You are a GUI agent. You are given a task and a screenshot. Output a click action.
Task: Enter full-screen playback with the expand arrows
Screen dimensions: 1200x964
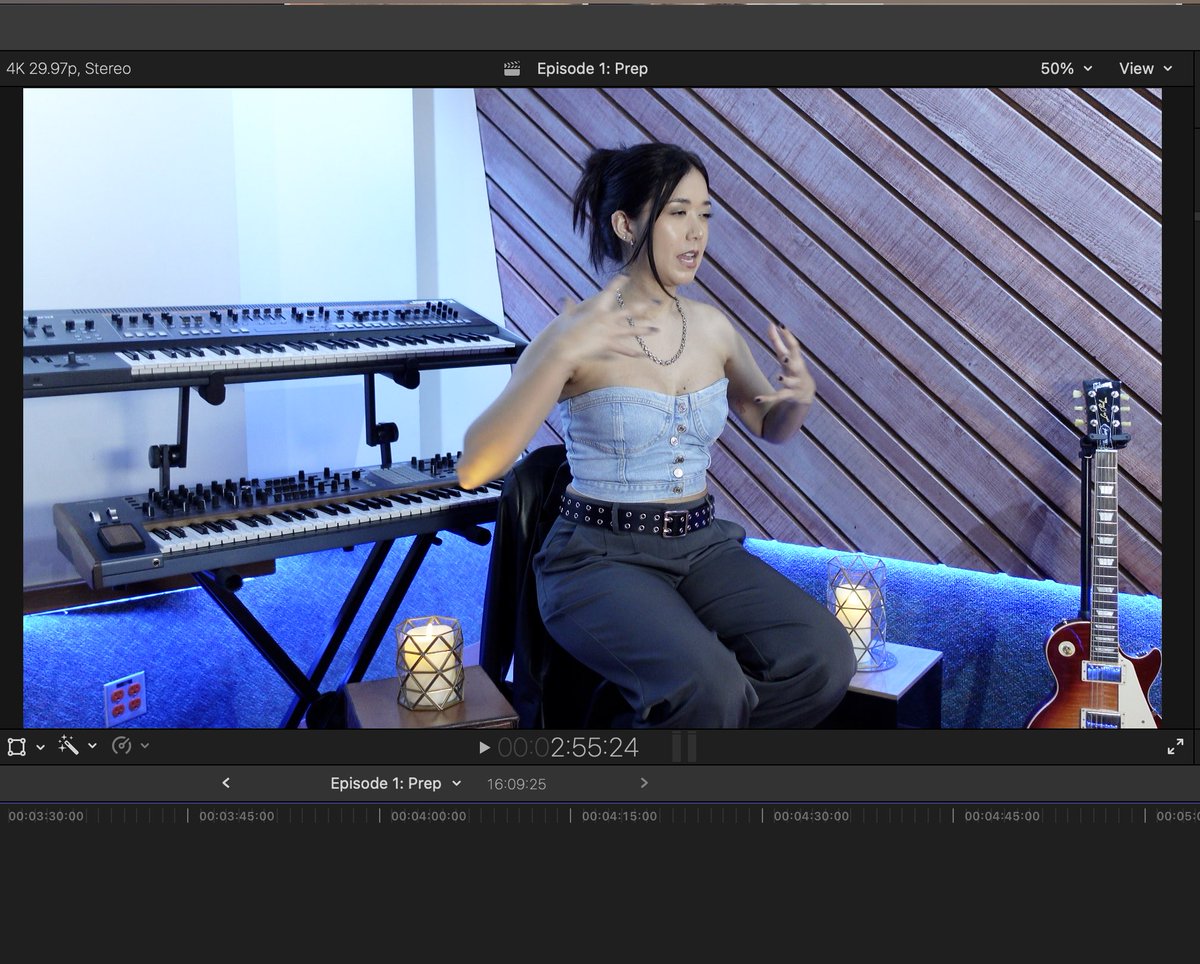point(1175,747)
